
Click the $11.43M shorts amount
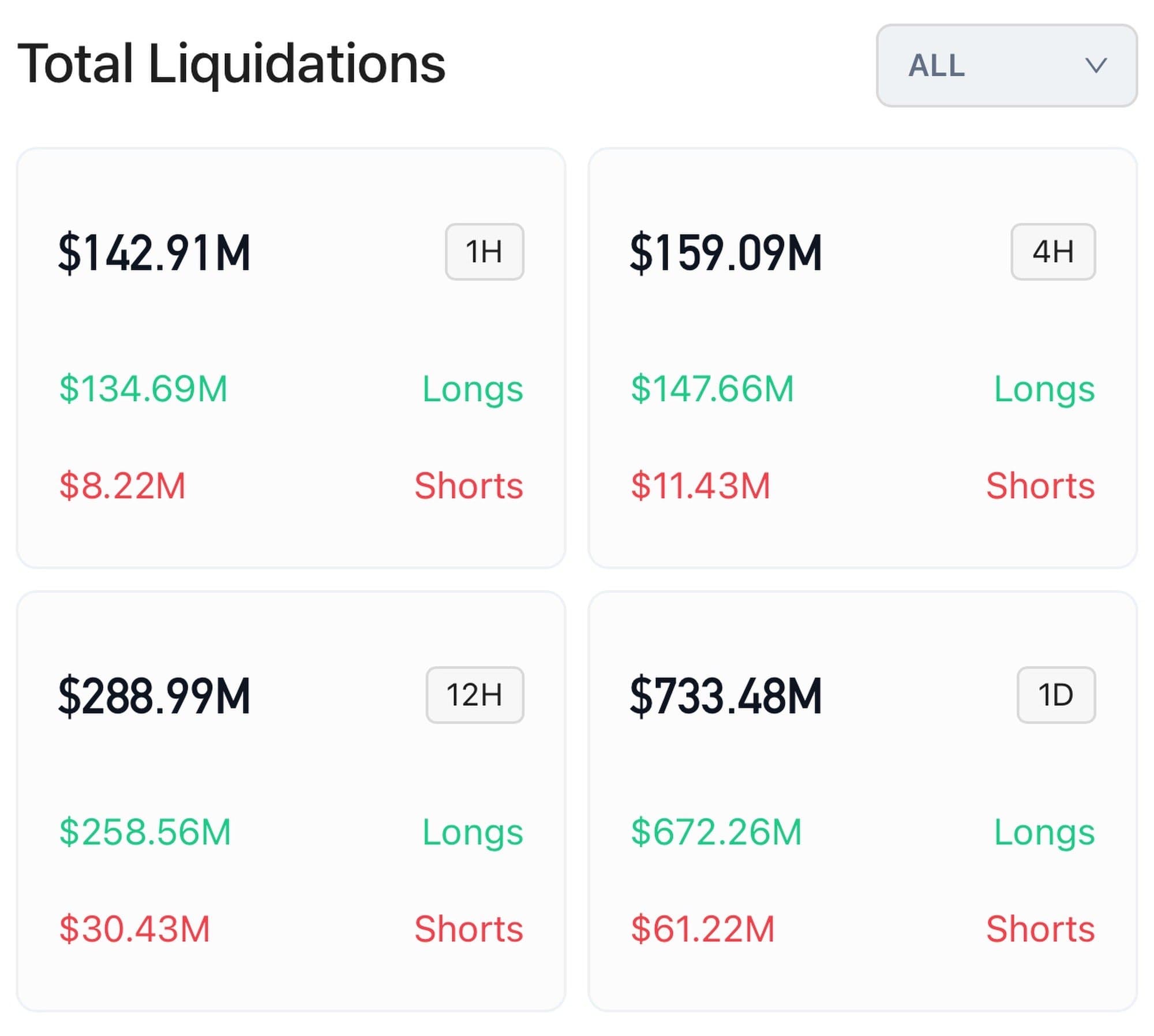click(700, 486)
